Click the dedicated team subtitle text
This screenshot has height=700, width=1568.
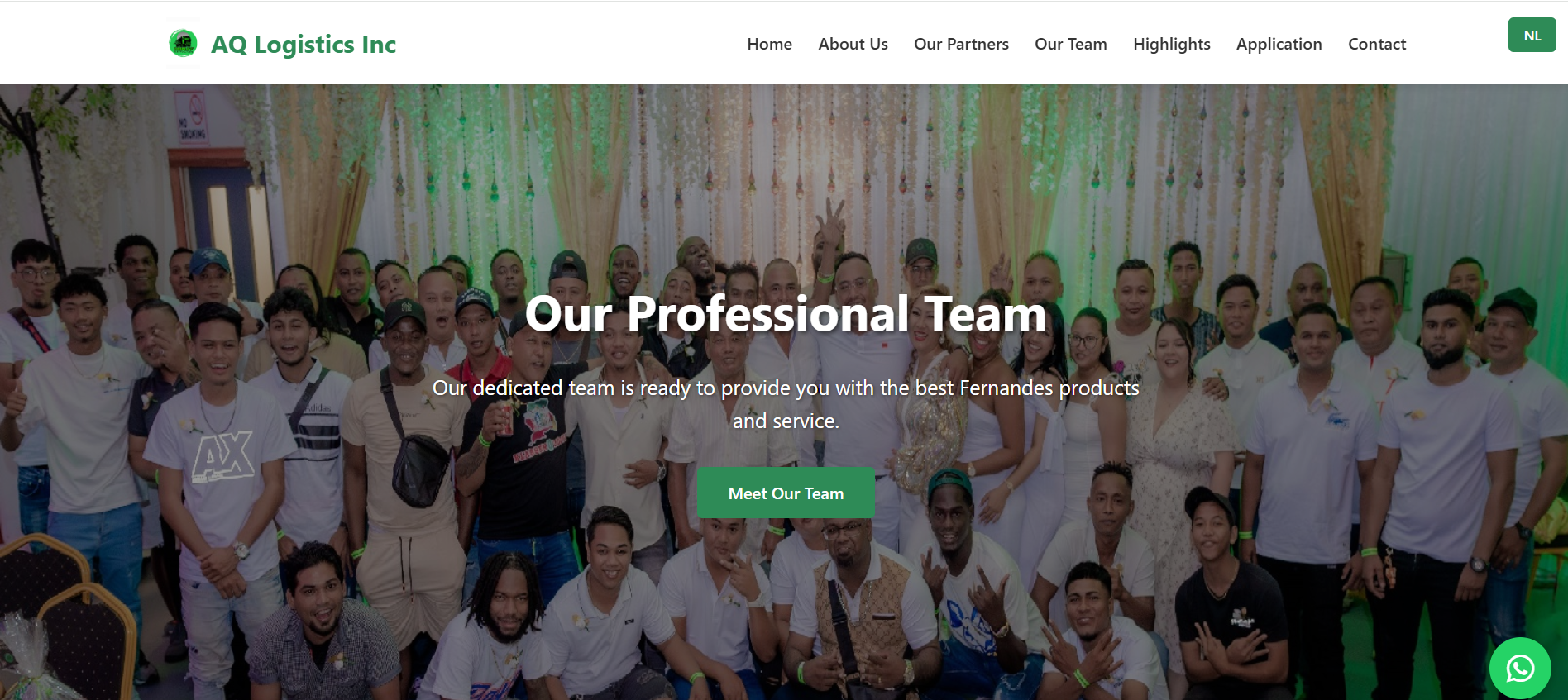click(x=786, y=404)
